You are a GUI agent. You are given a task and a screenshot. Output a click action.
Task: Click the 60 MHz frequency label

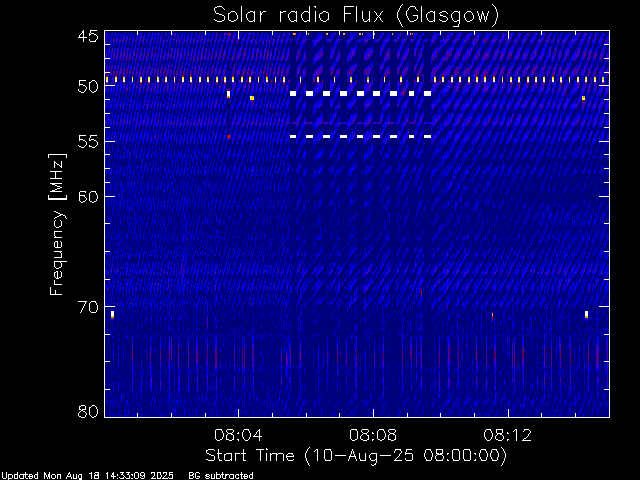[88, 196]
